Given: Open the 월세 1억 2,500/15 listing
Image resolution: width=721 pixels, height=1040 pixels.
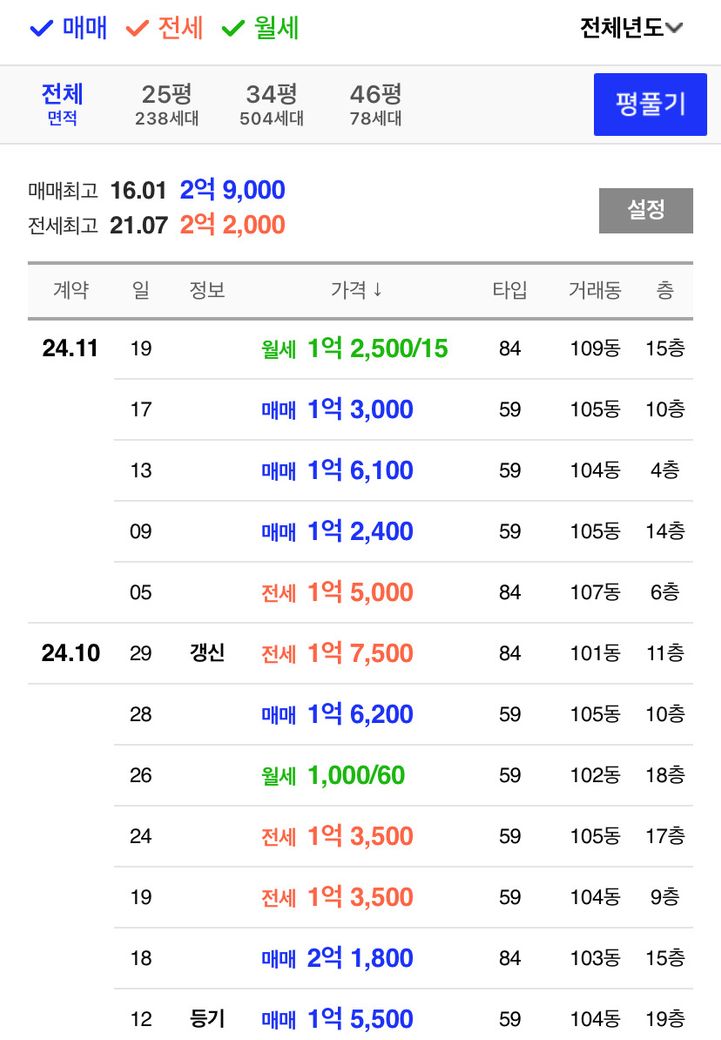Looking at the screenshot, I should pos(377,349).
